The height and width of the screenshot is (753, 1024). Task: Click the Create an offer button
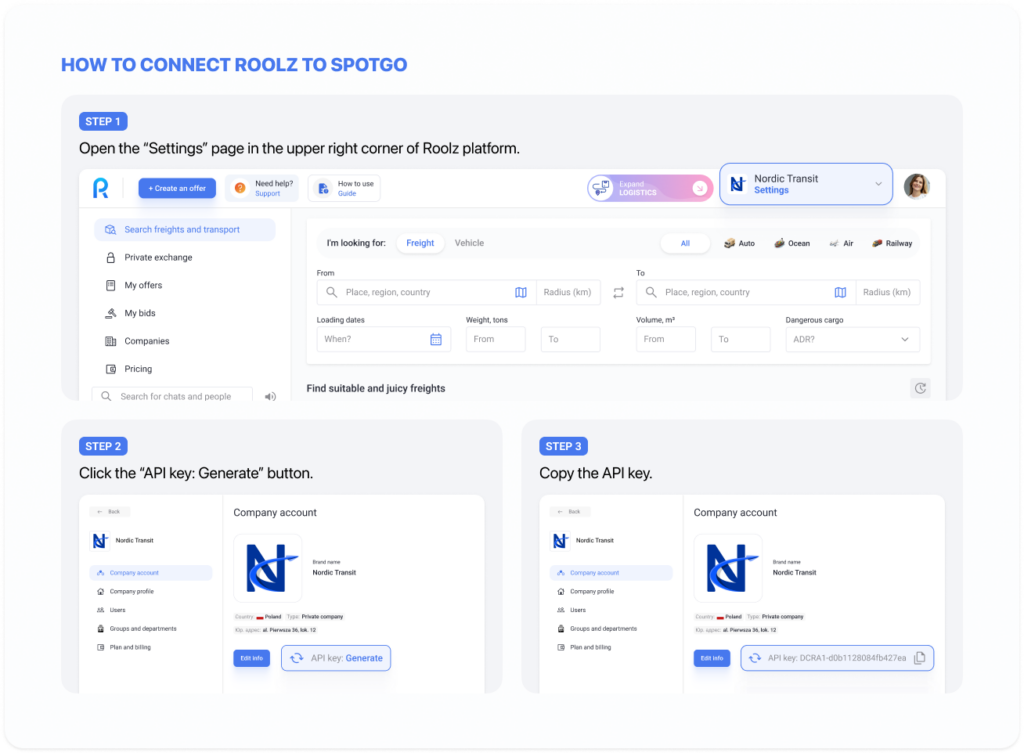pyautogui.click(x=177, y=188)
